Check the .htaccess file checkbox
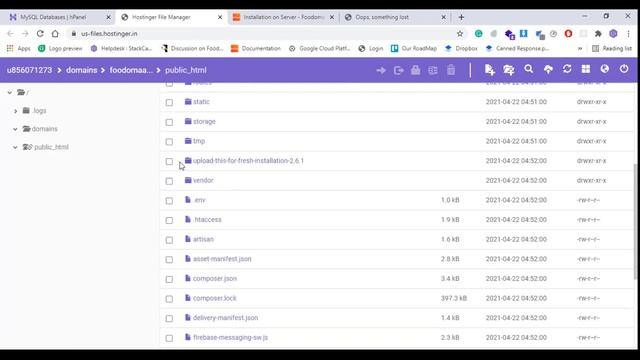 (x=169, y=220)
